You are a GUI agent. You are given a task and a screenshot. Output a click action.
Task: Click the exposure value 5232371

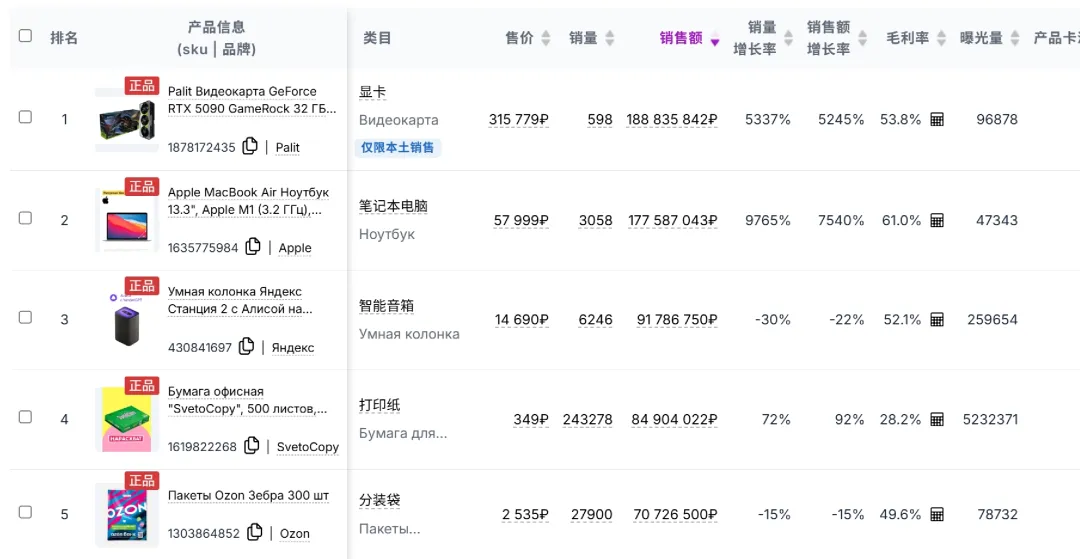coord(990,419)
